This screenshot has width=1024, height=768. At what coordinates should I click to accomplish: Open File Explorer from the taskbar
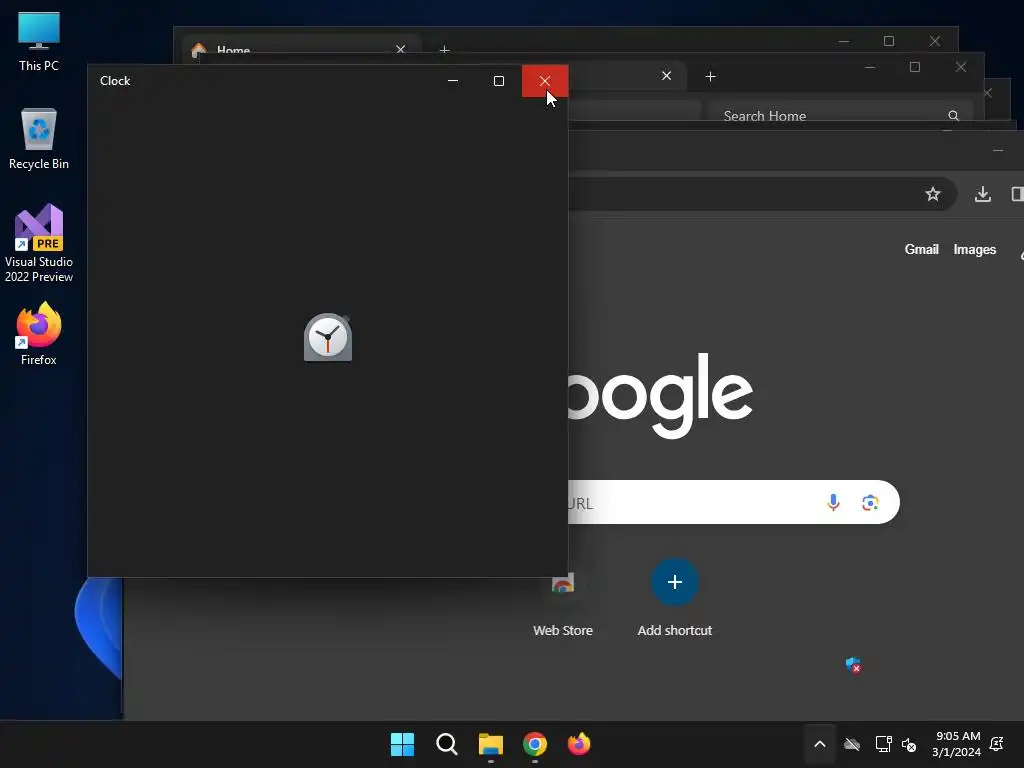pyautogui.click(x=490, y=744)
